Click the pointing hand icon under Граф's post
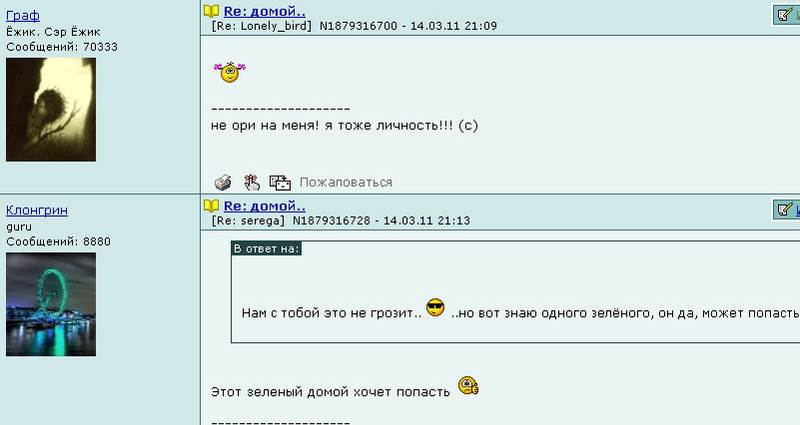 click(252, 182)
